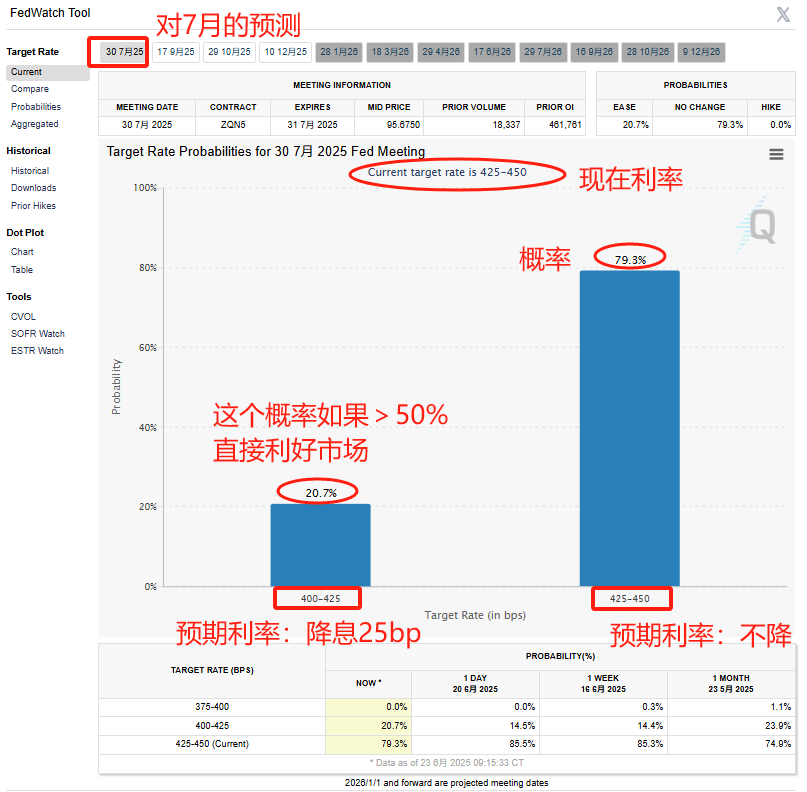This screenshot has width=807, height=792.
Task: Click the 425-450 (Current) row label
Action: [212, 744]
